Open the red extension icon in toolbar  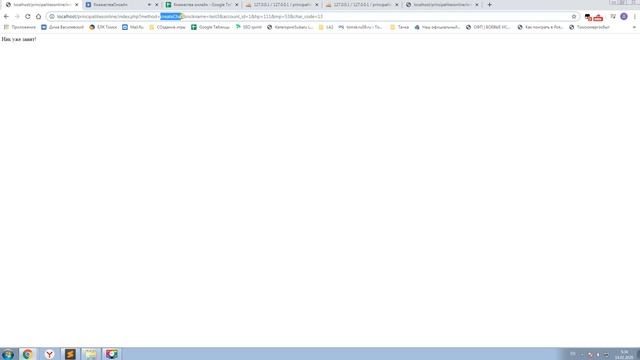(598, 17)
